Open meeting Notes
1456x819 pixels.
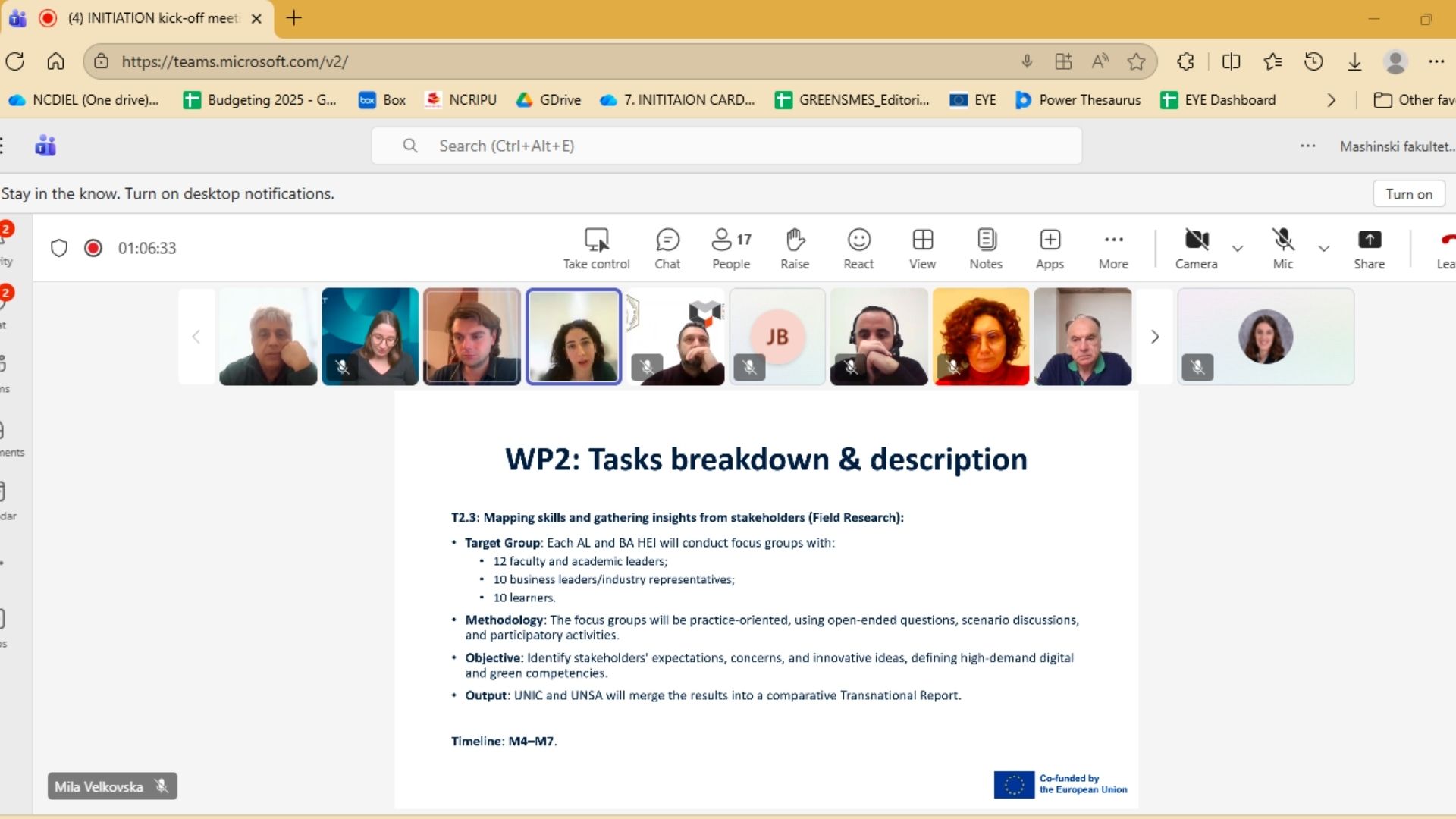[986, 248]
